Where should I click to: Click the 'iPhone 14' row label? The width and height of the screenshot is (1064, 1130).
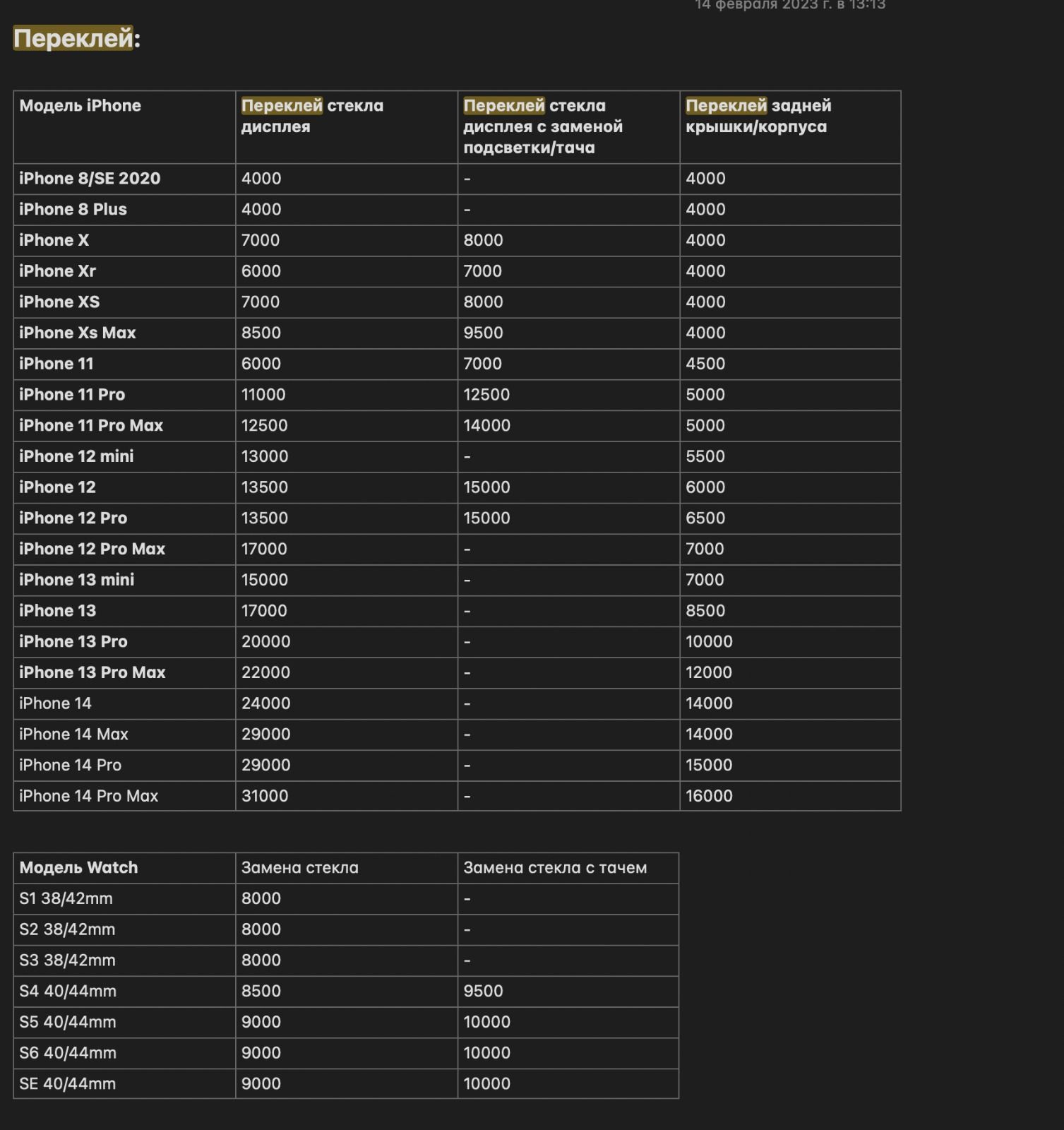click(55, 703)
